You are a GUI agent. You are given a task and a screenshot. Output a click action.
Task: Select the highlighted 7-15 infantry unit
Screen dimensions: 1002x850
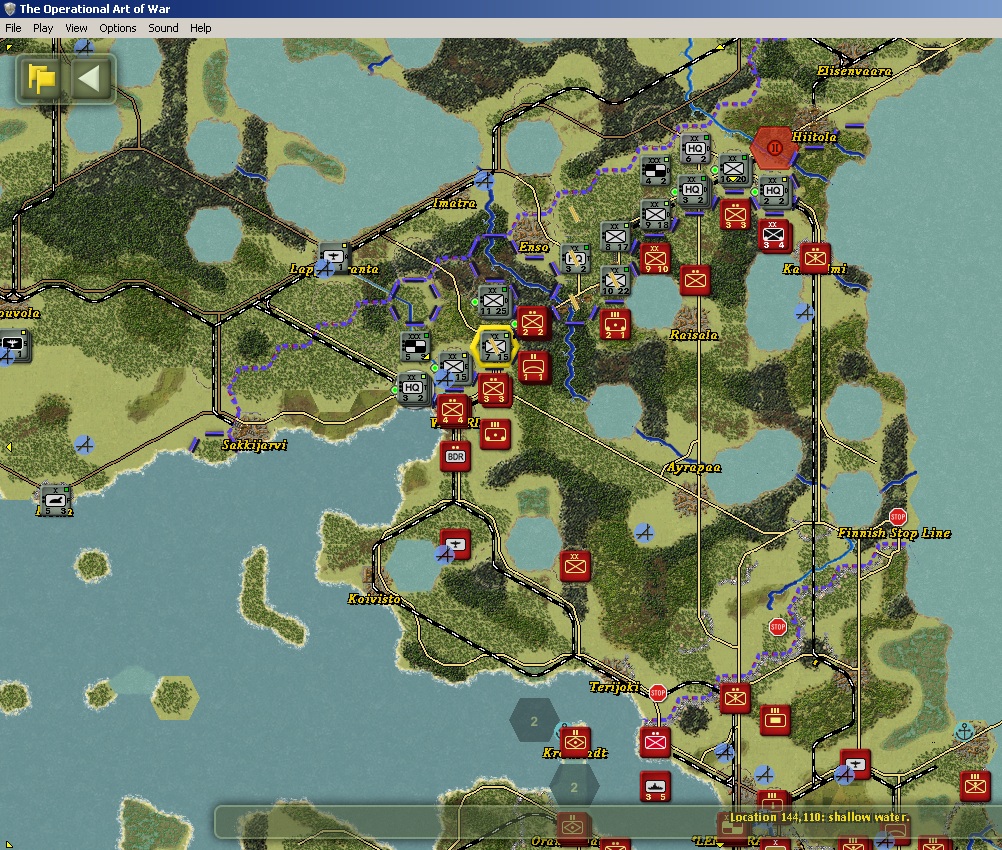point(495,346)
